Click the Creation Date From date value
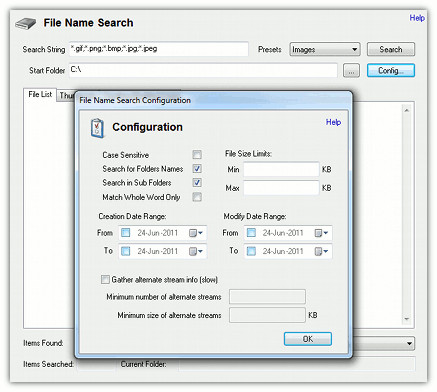The width and height of the screenshot is (437, 392). click(x=158, y=233)
